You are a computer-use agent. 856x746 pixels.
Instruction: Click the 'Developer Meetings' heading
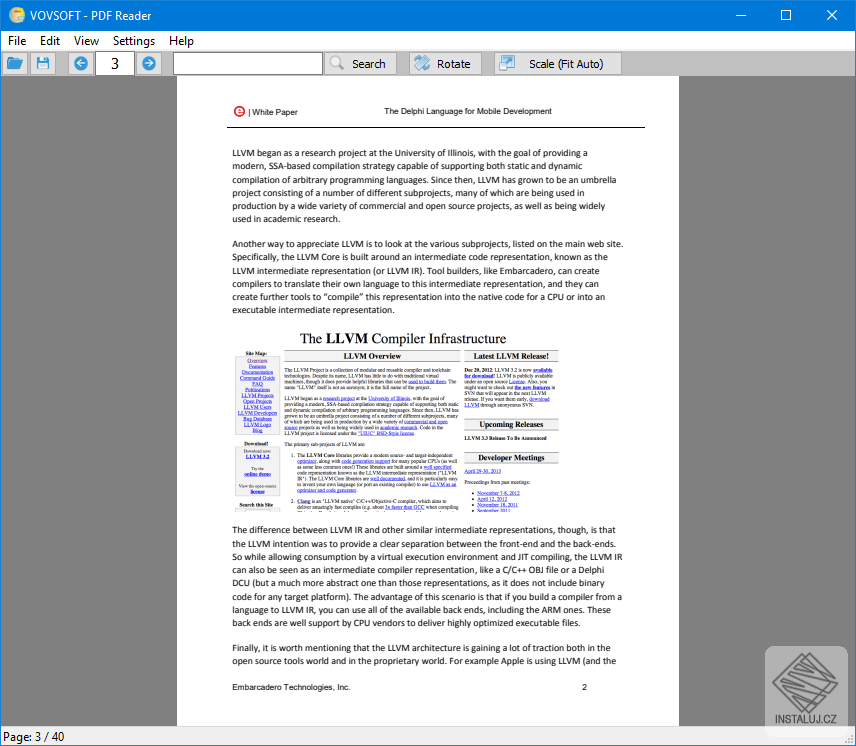[x=511, y=457]
